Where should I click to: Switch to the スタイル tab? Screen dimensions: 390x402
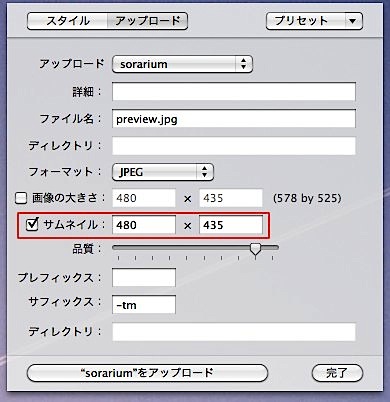pos(67,21)
